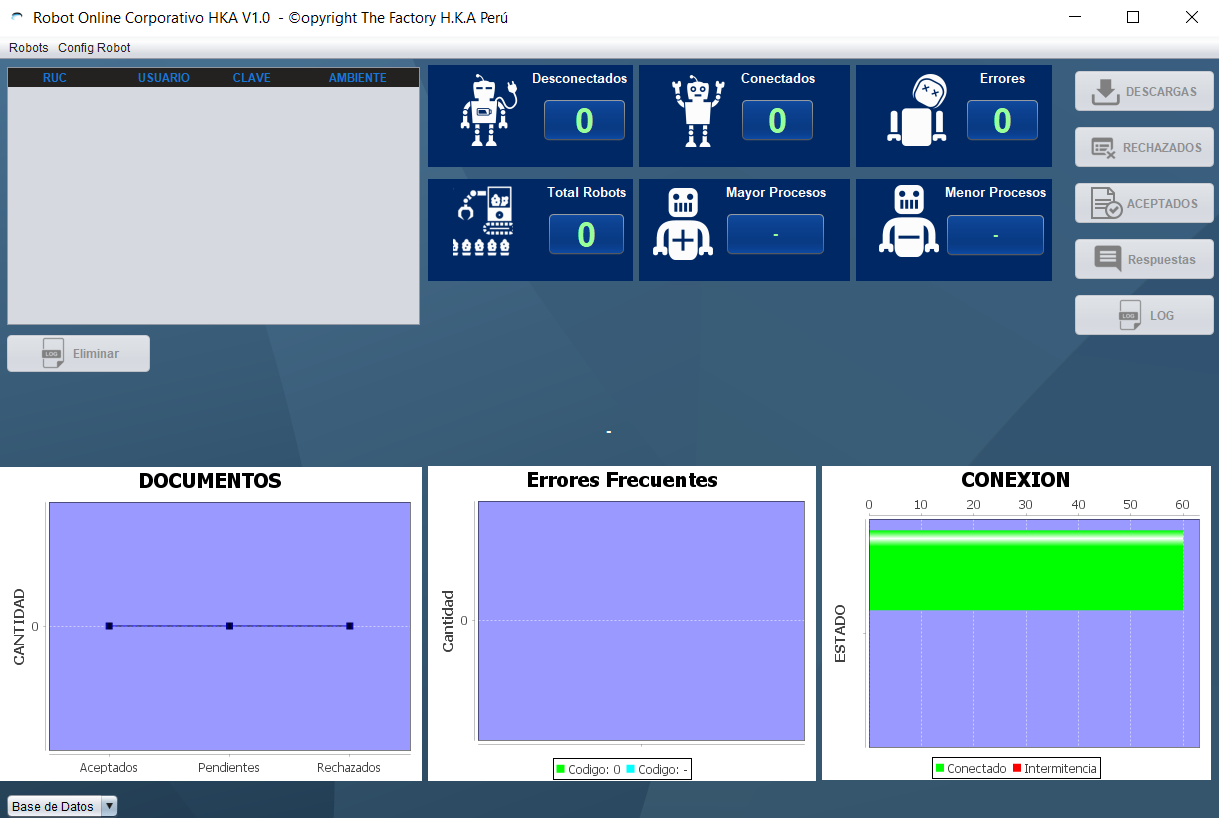Expand the Base de Datos dropdown arrow

110,806
